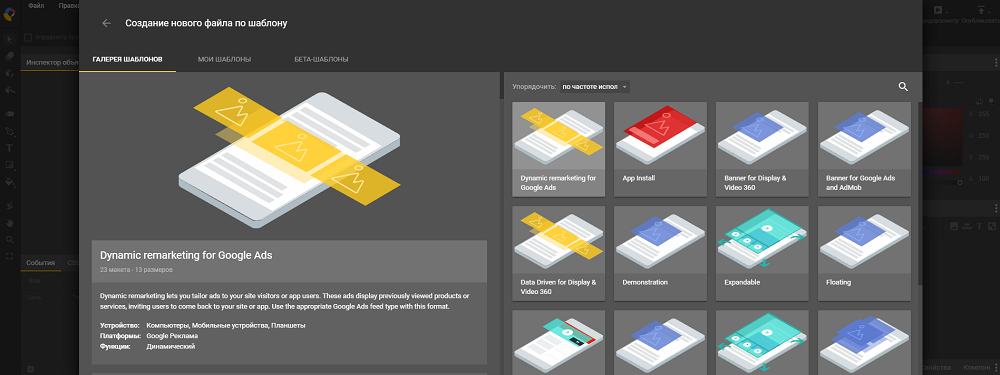Select the 3D stage rotate tool
Screen dimensions: 1000x375
[10, 205]
